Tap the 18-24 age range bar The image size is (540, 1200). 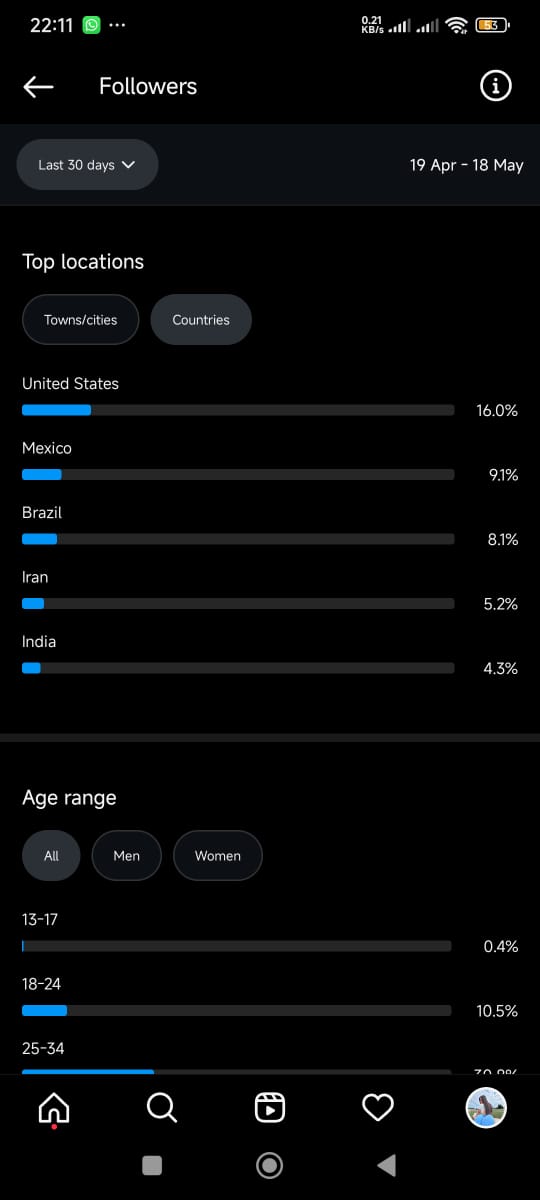237,1011
